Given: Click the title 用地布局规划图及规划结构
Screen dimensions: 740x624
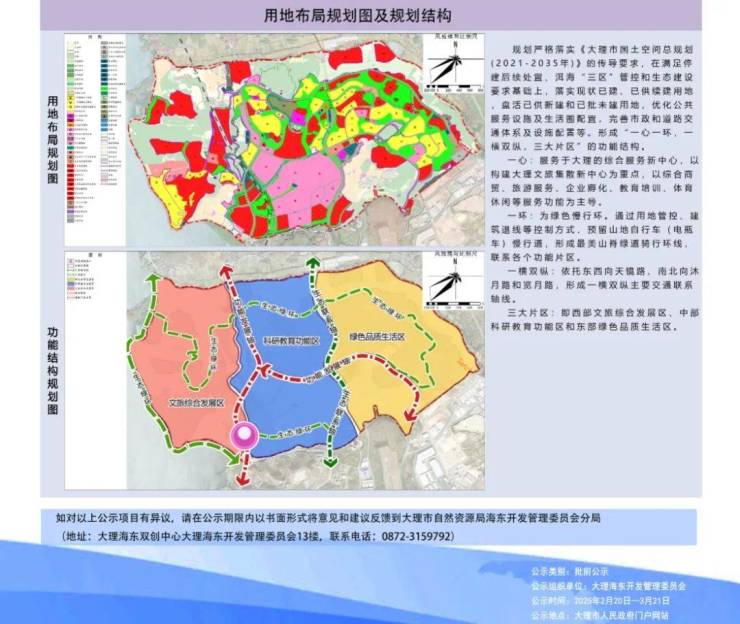Looking at the screenshot, I should pyautogui.click(x=357, y=16).
